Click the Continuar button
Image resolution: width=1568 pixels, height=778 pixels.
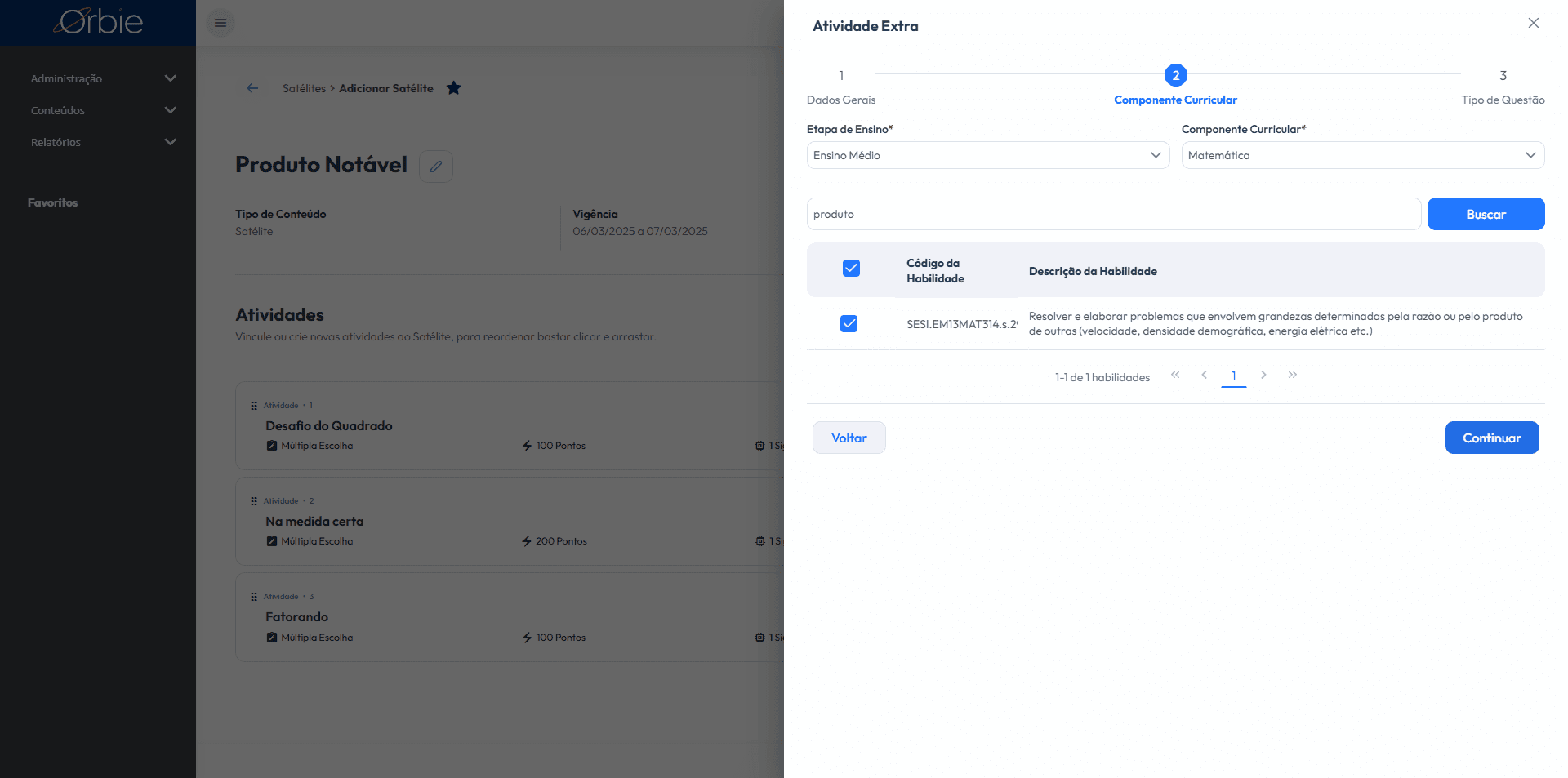click(1491, 438)
